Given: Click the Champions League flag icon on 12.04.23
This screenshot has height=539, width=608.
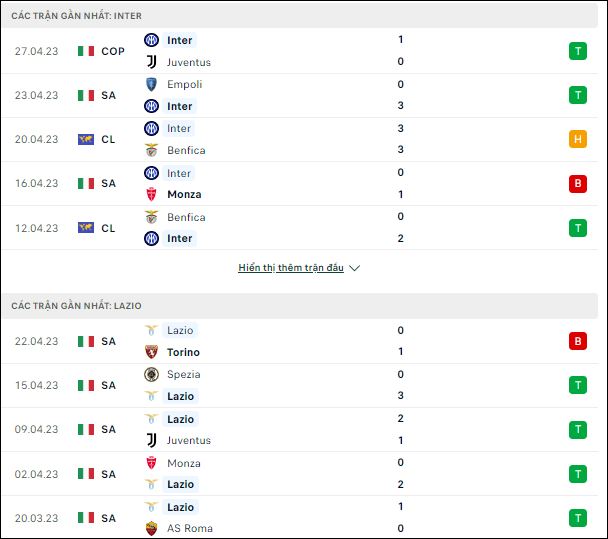Looking at the screenshot, I should [x=86, y=228].
